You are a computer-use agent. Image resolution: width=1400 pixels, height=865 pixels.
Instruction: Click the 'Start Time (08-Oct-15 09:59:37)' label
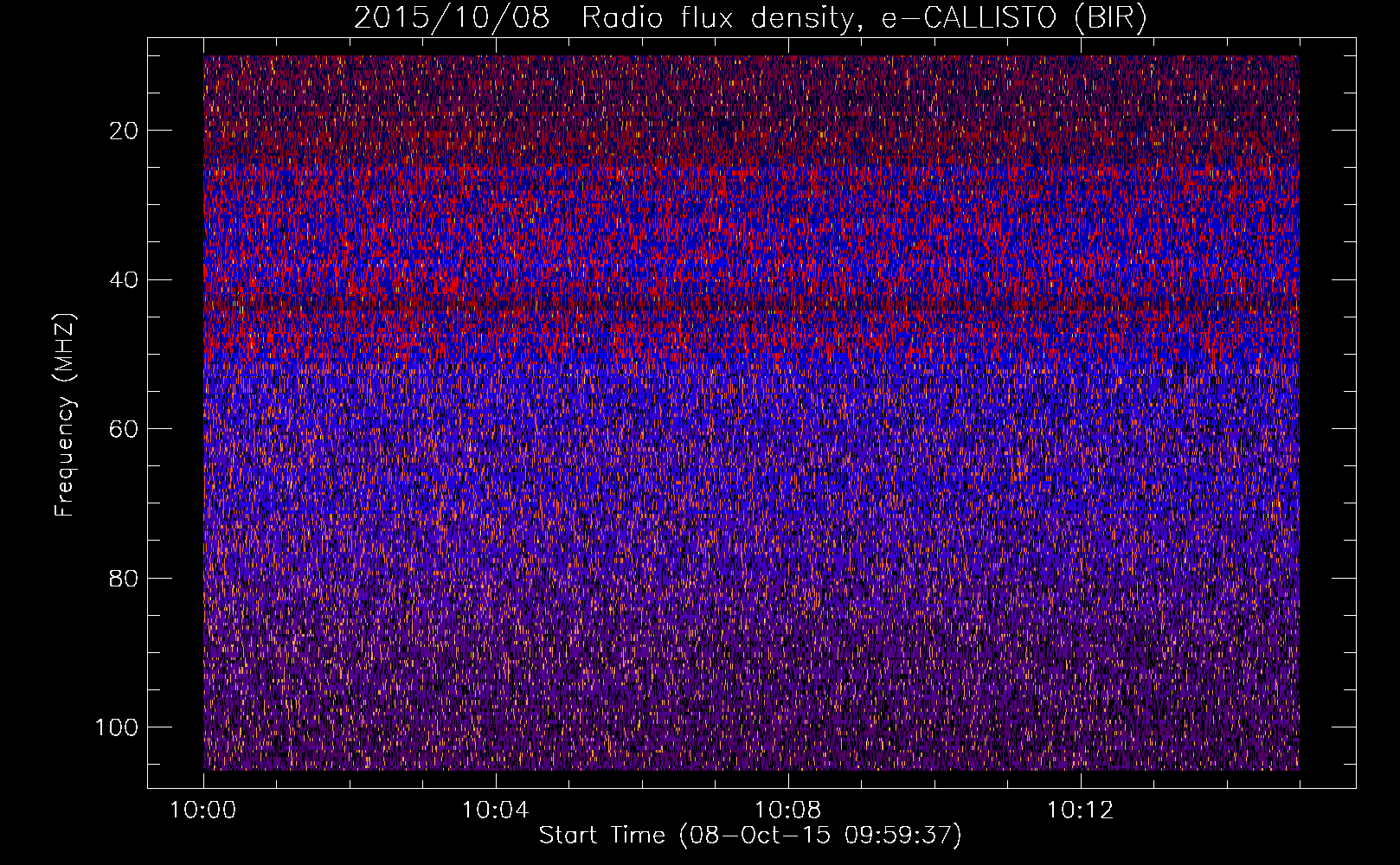coord(750,836)
